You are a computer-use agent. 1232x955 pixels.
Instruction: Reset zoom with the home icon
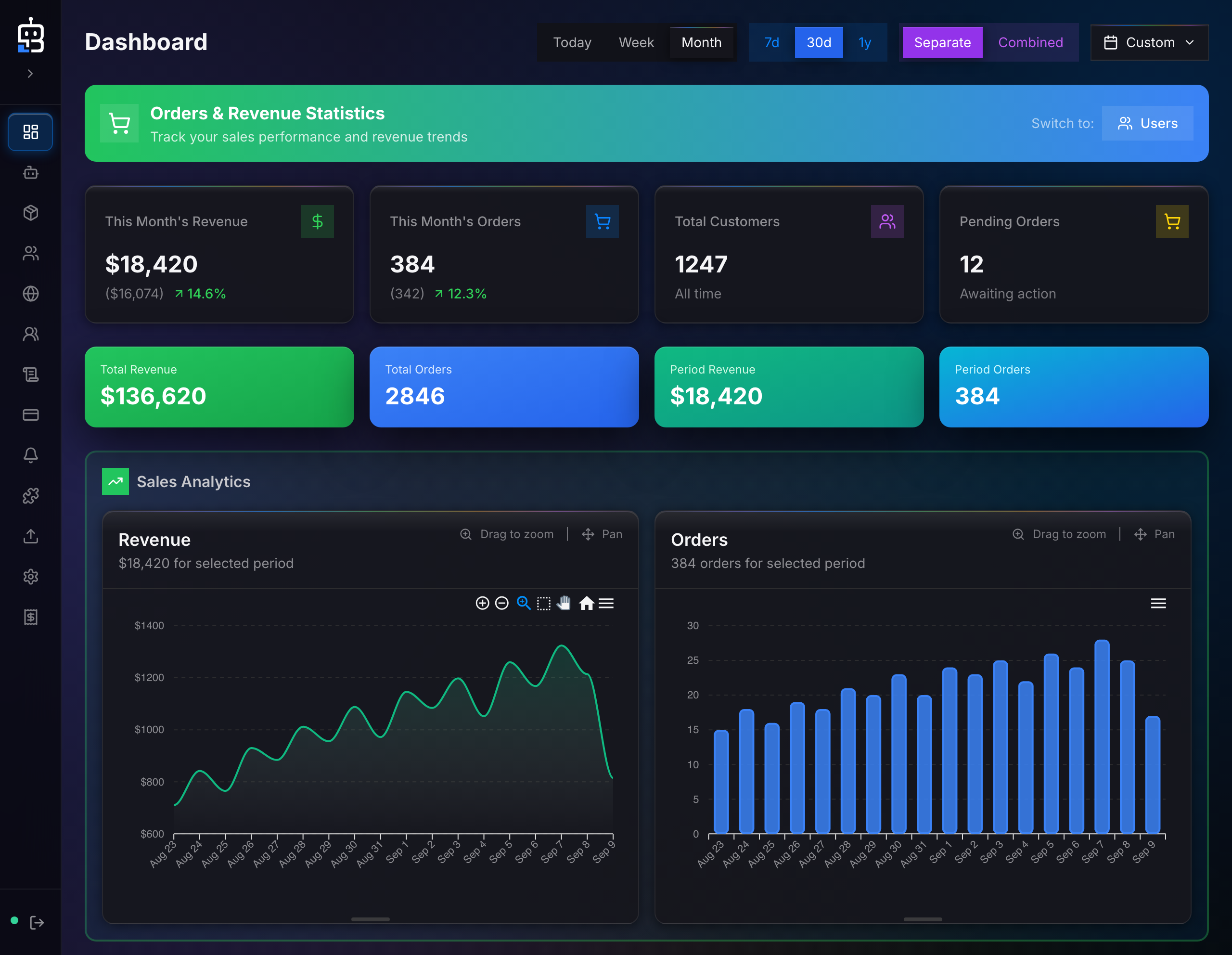pyautogui.click(x=587, y=603)
